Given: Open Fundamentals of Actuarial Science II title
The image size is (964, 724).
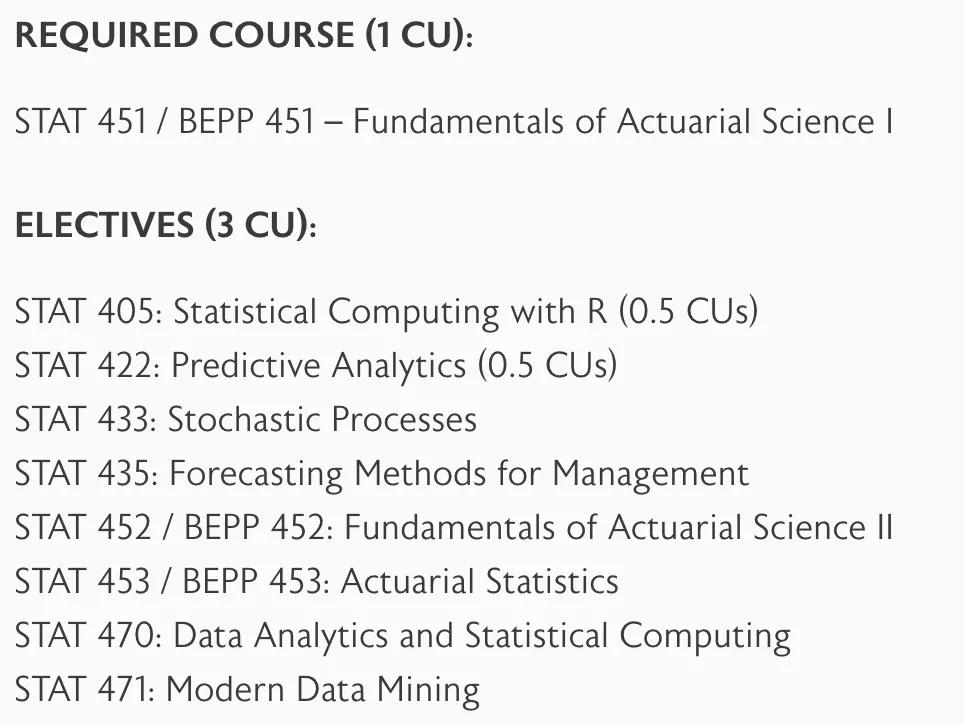Looking at the screenshot, I should tap(618, 527).
